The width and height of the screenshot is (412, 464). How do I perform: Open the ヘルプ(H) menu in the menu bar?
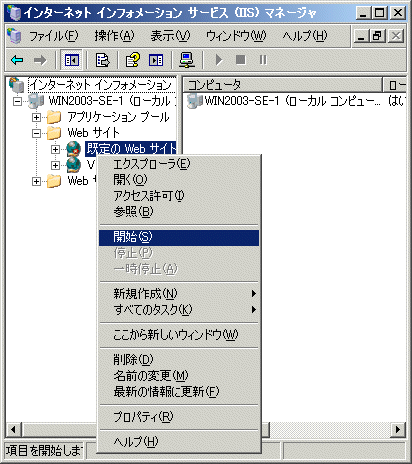coord(305,36)
